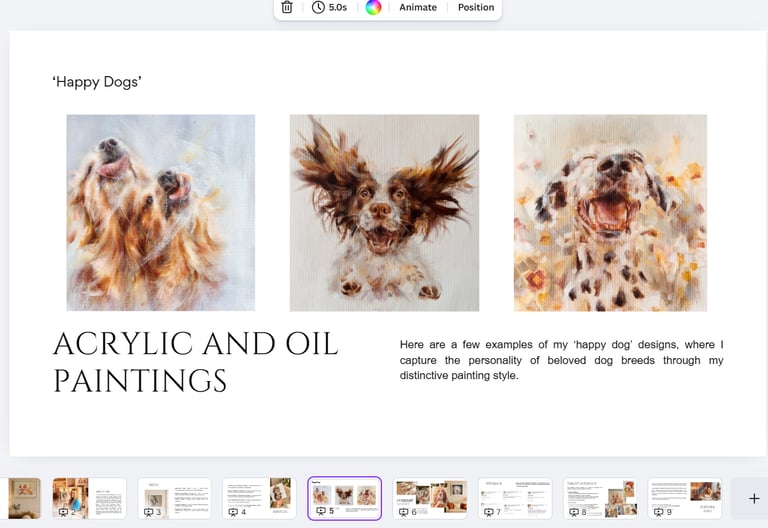Image resolution: width=768 pixels, height=528 pixels.
Task: Go to page 4 thumbnail
Action: click(259, 498)
